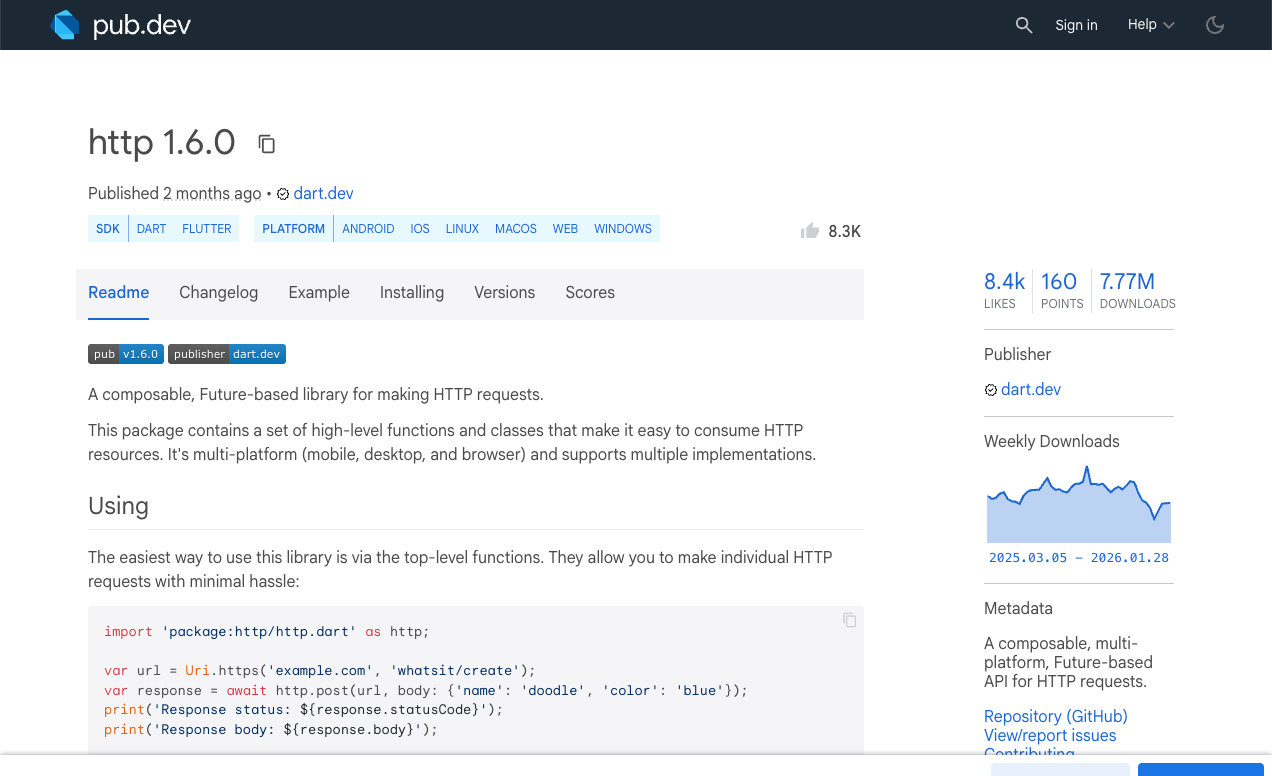Open dart.dev publisher link under title
The height and width of the screenshot is (776, 1272).
[x=323, y=194]
